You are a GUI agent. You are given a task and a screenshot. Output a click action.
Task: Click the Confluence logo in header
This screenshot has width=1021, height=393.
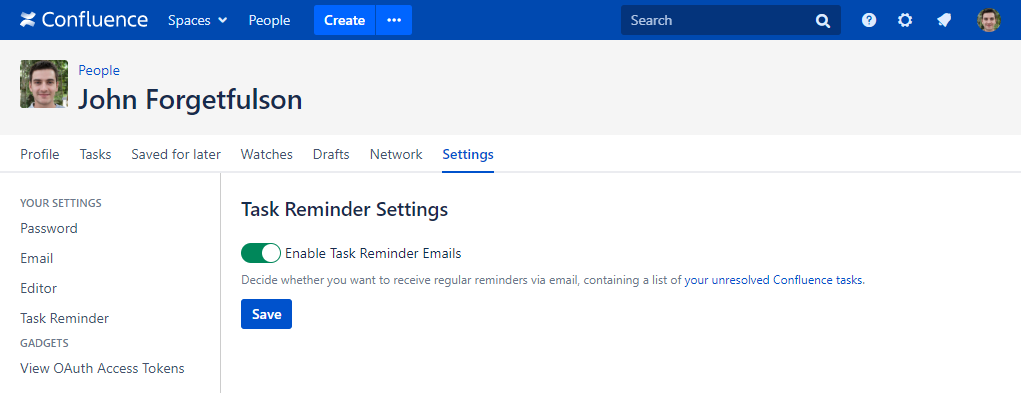point(84,20)
